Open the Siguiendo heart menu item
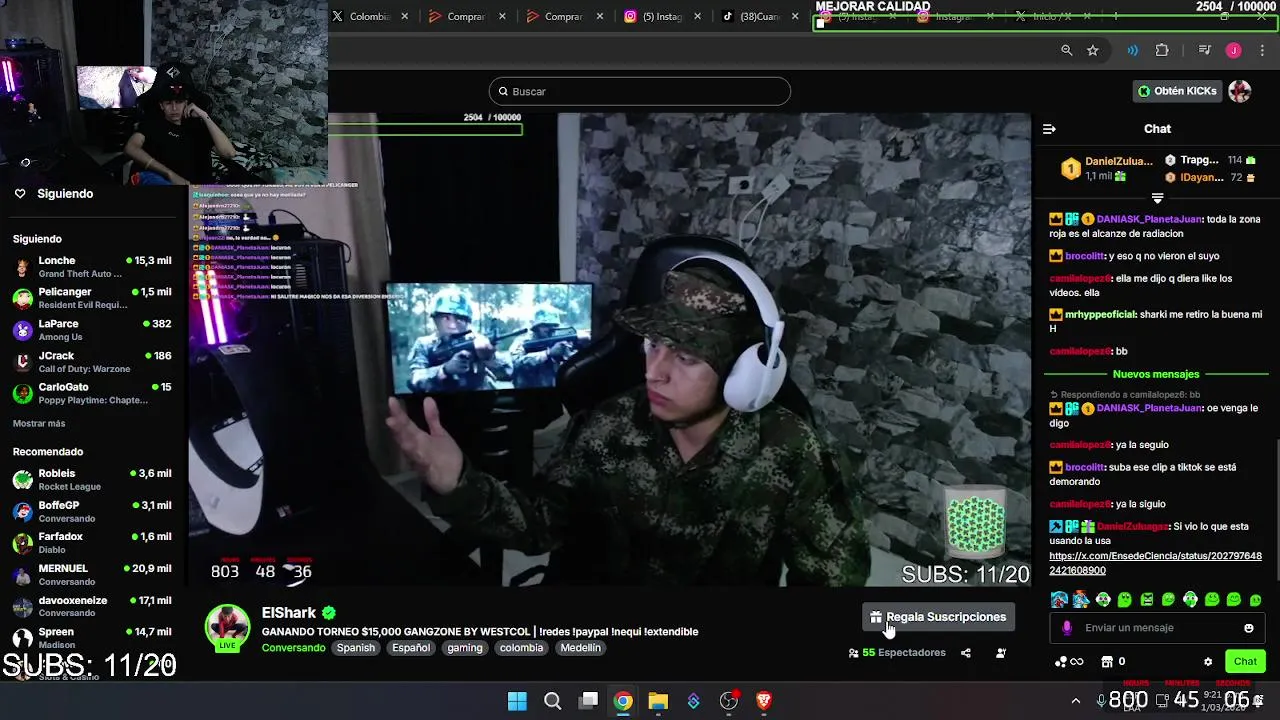The image size is (1280, 720). (x=53, y=194)
